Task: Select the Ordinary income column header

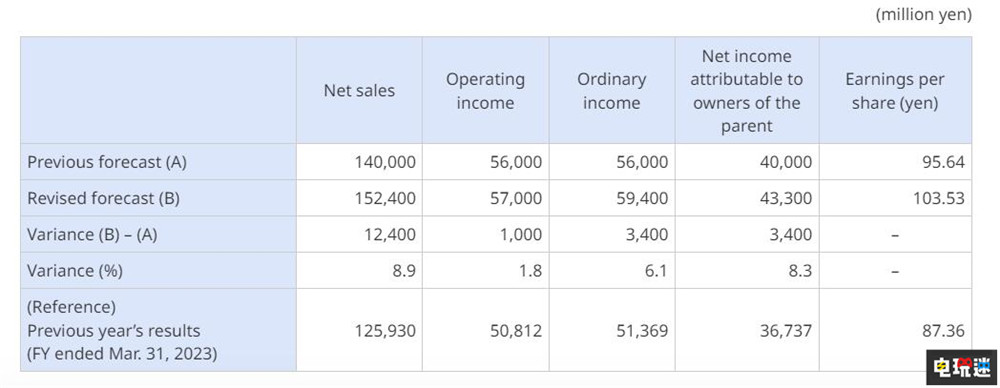Action: (x=611, y=91)
